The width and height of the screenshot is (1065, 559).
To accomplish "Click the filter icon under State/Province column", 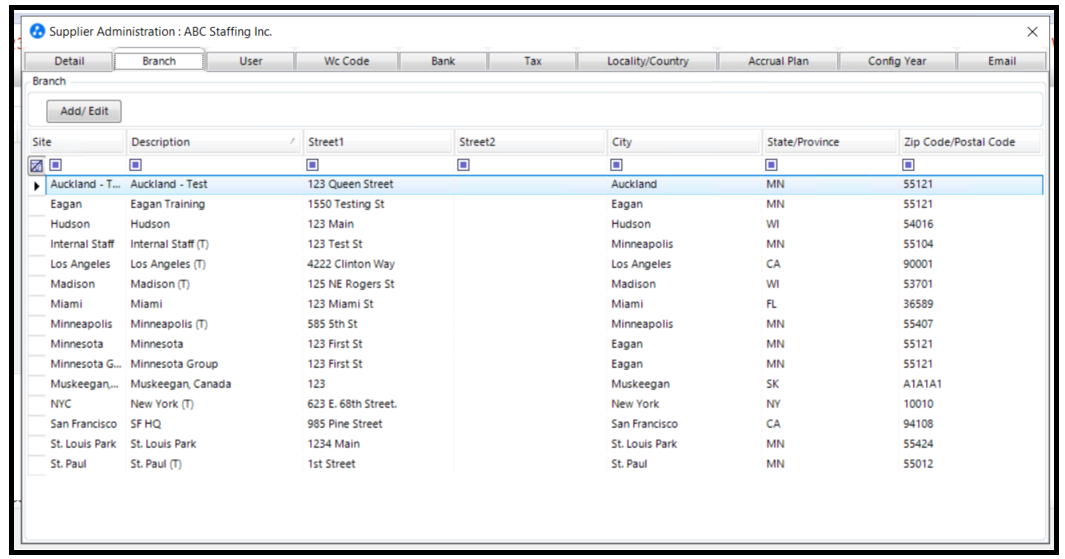I will tap(772, 164).
